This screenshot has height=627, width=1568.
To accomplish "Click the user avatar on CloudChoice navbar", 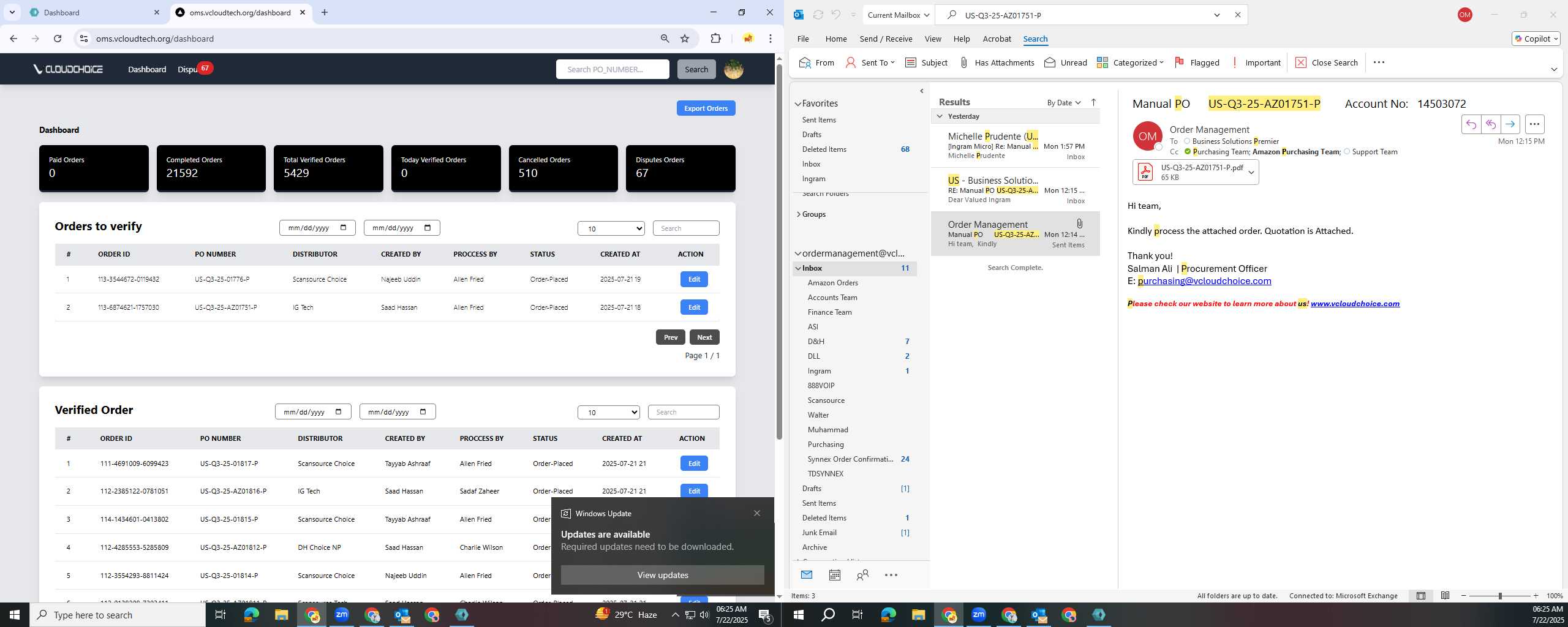I will pyautogui.click(x=734, y=69).
